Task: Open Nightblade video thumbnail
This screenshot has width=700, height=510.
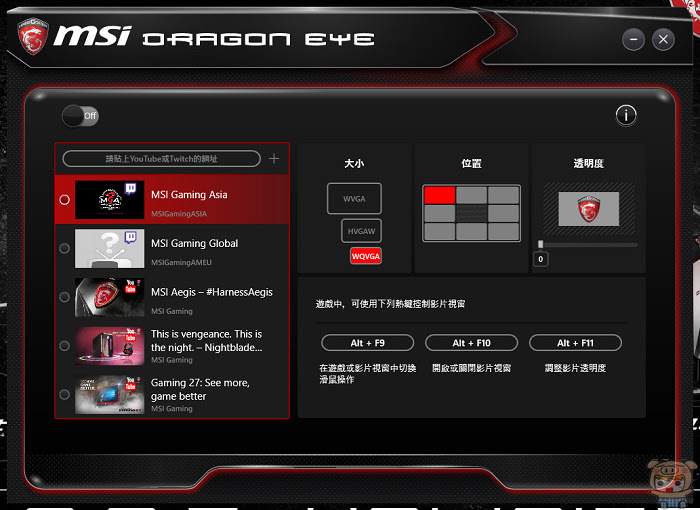Action: click(x=109, y=346)
